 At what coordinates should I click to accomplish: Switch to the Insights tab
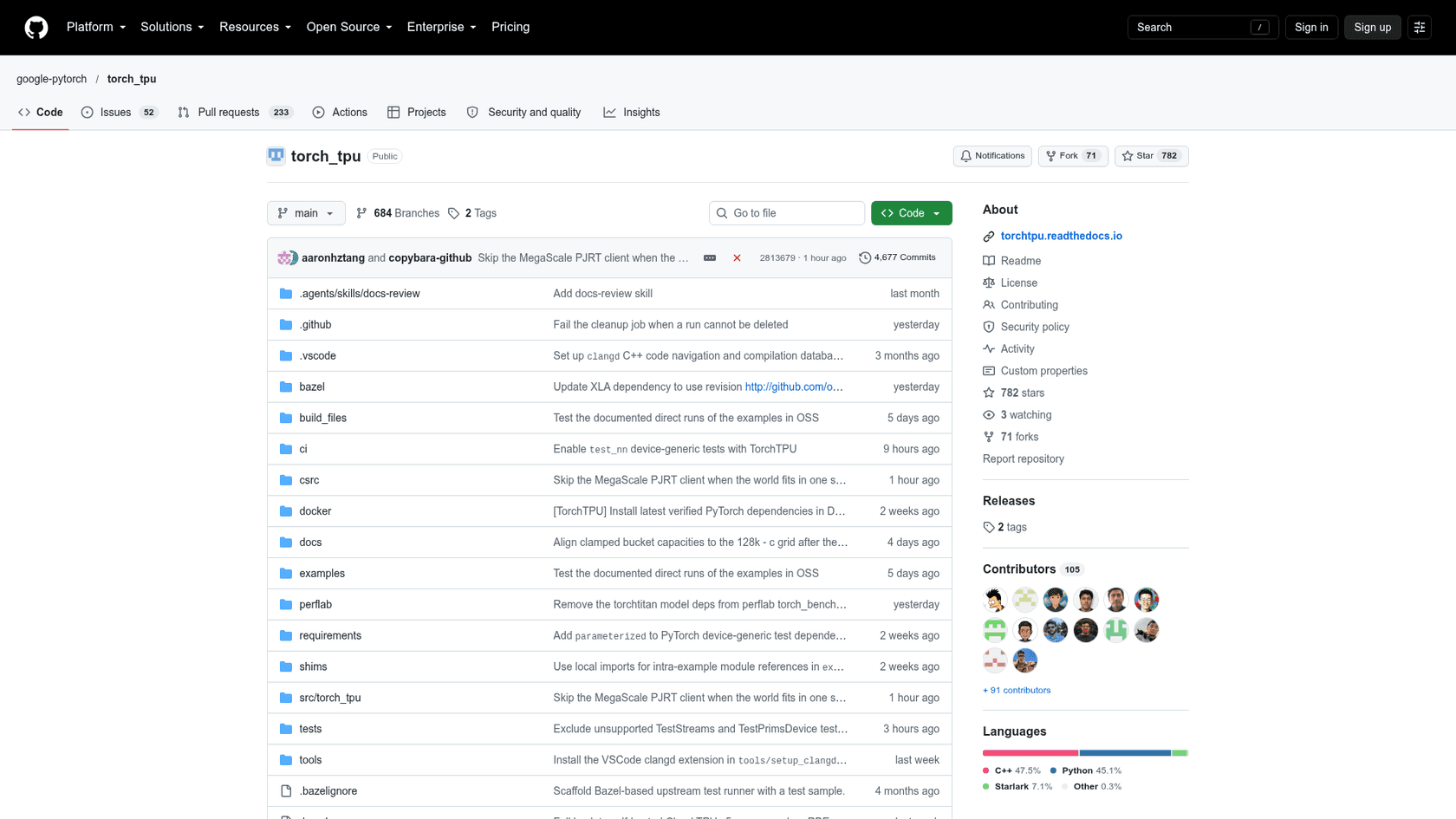[632, 113]
